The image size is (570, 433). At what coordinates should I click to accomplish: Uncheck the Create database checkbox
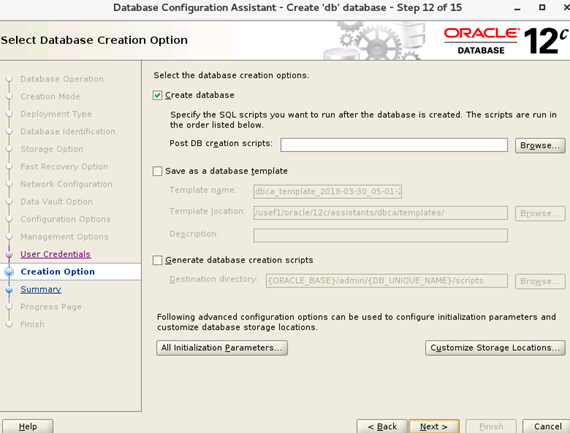pos(157,95)
